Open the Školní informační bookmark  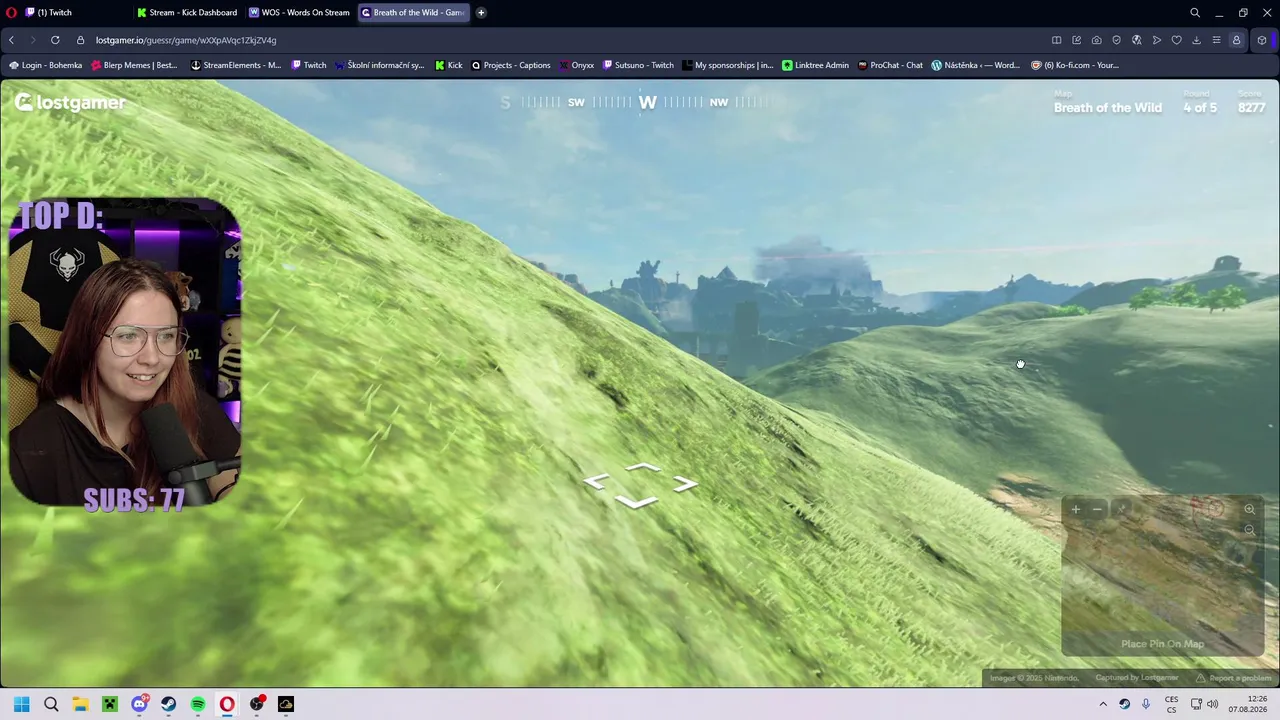pos(380,65)
